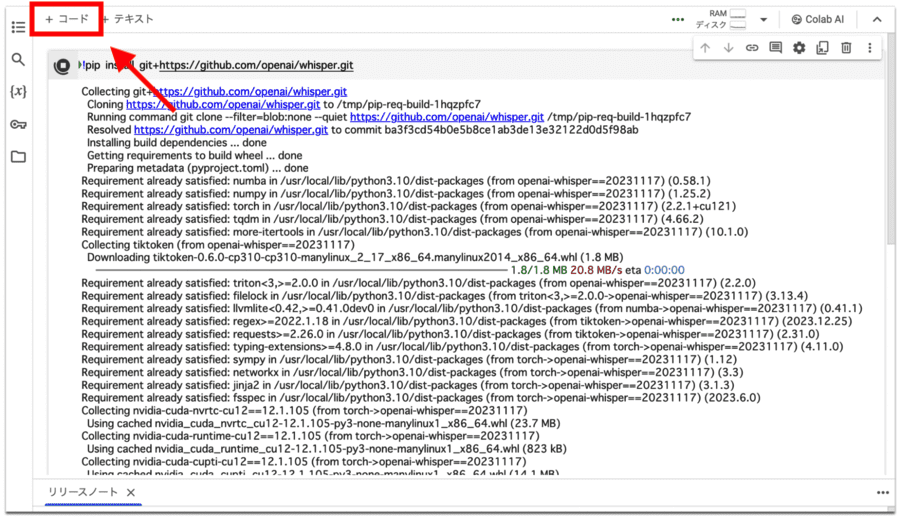Image resolution: width=900 pixels, height=519 pixels.
Task: Select 'Preparing metadata (pyproject.toml) ... done' line
Action: (x=197, y=168)
